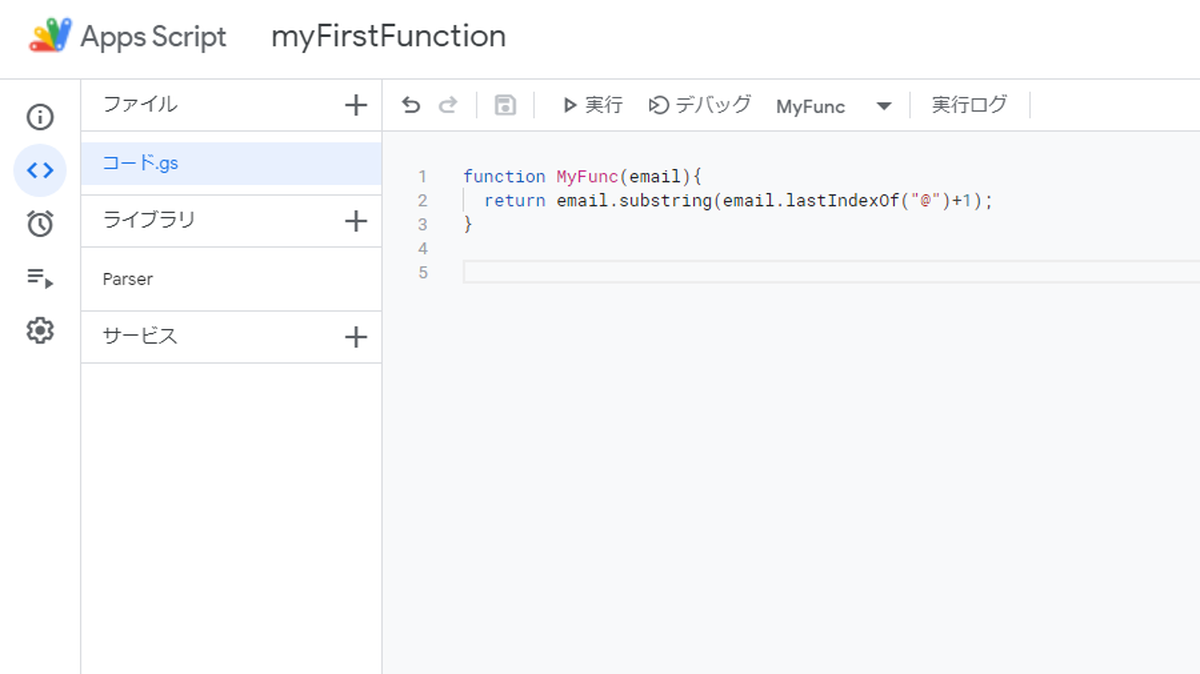Open the 実行ログ execution log
1200x674 pixels.
pyautogui.click(x=969, y=105)
